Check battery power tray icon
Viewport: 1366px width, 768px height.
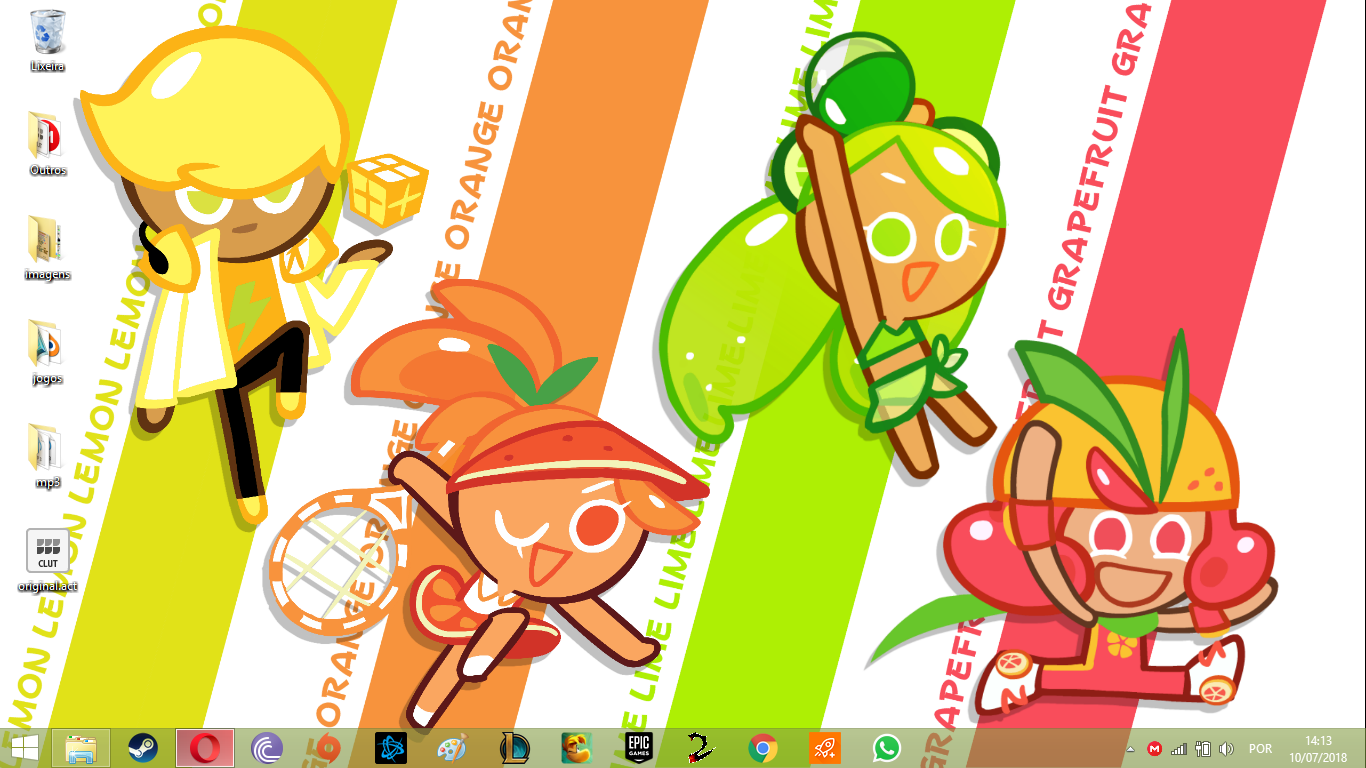click(x=1203, y=749)
